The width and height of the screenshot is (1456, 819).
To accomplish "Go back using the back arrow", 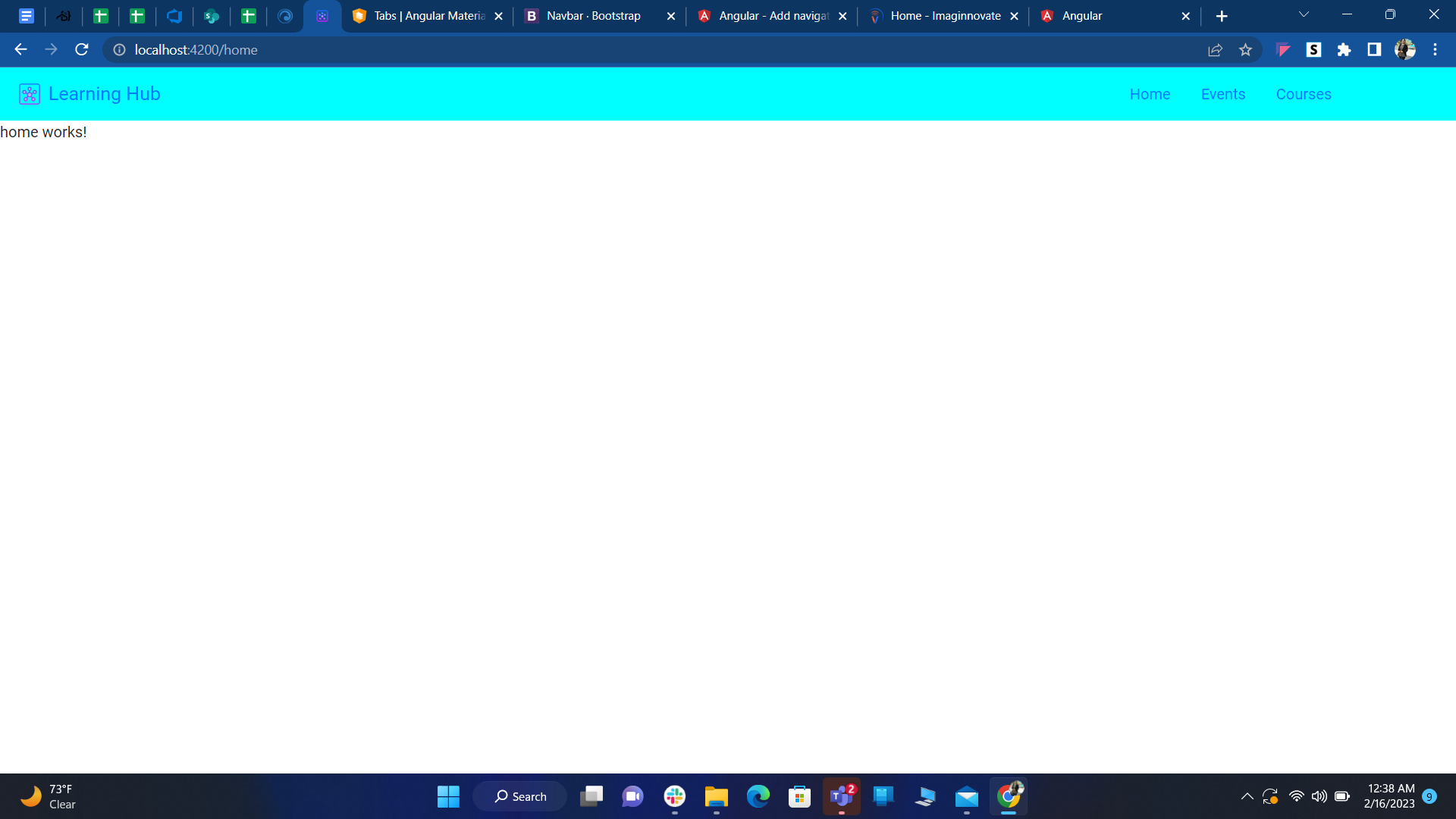I will (20, 50).
